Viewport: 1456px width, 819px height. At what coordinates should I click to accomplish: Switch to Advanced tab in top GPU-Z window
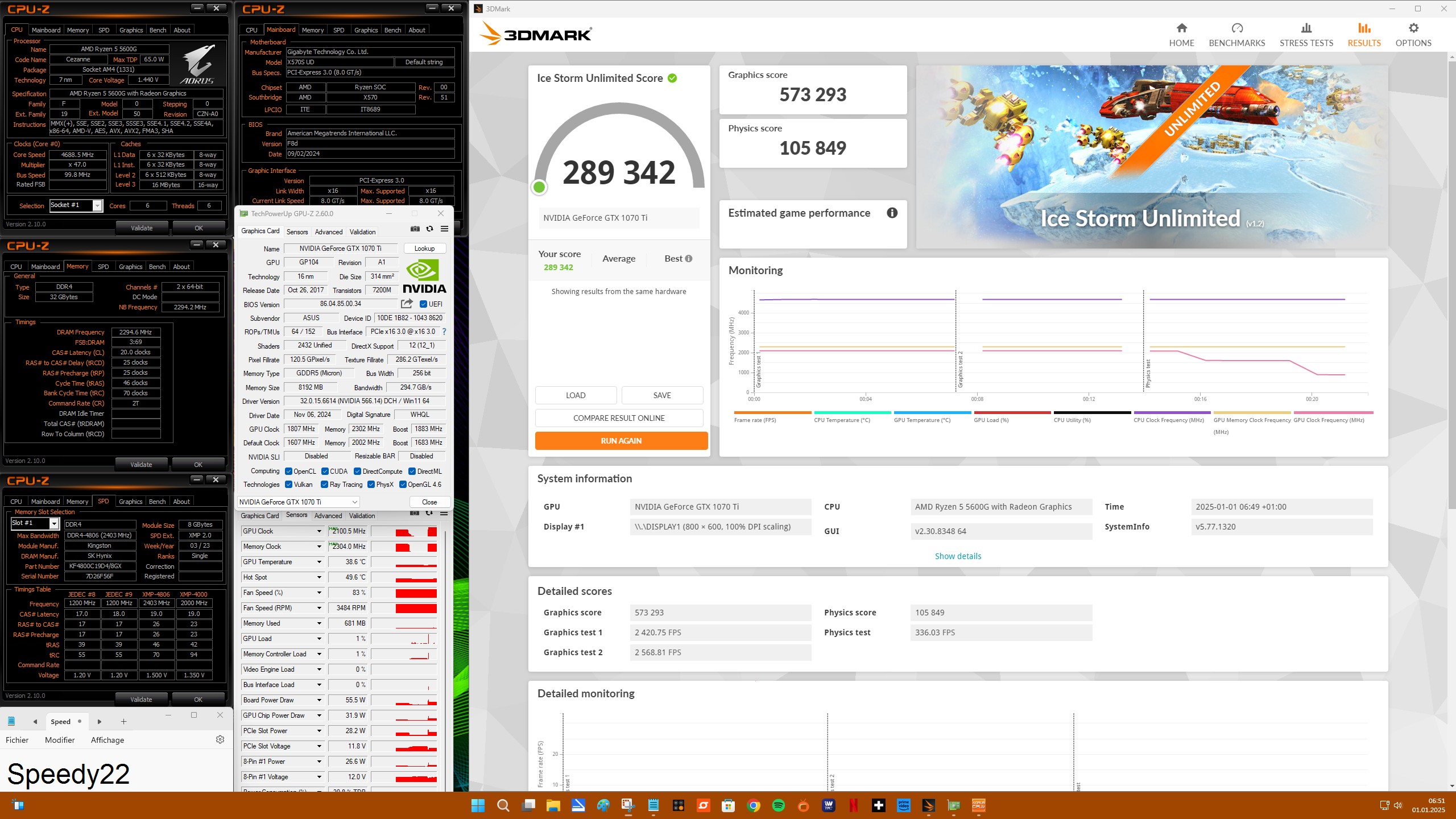coord(329,232)
